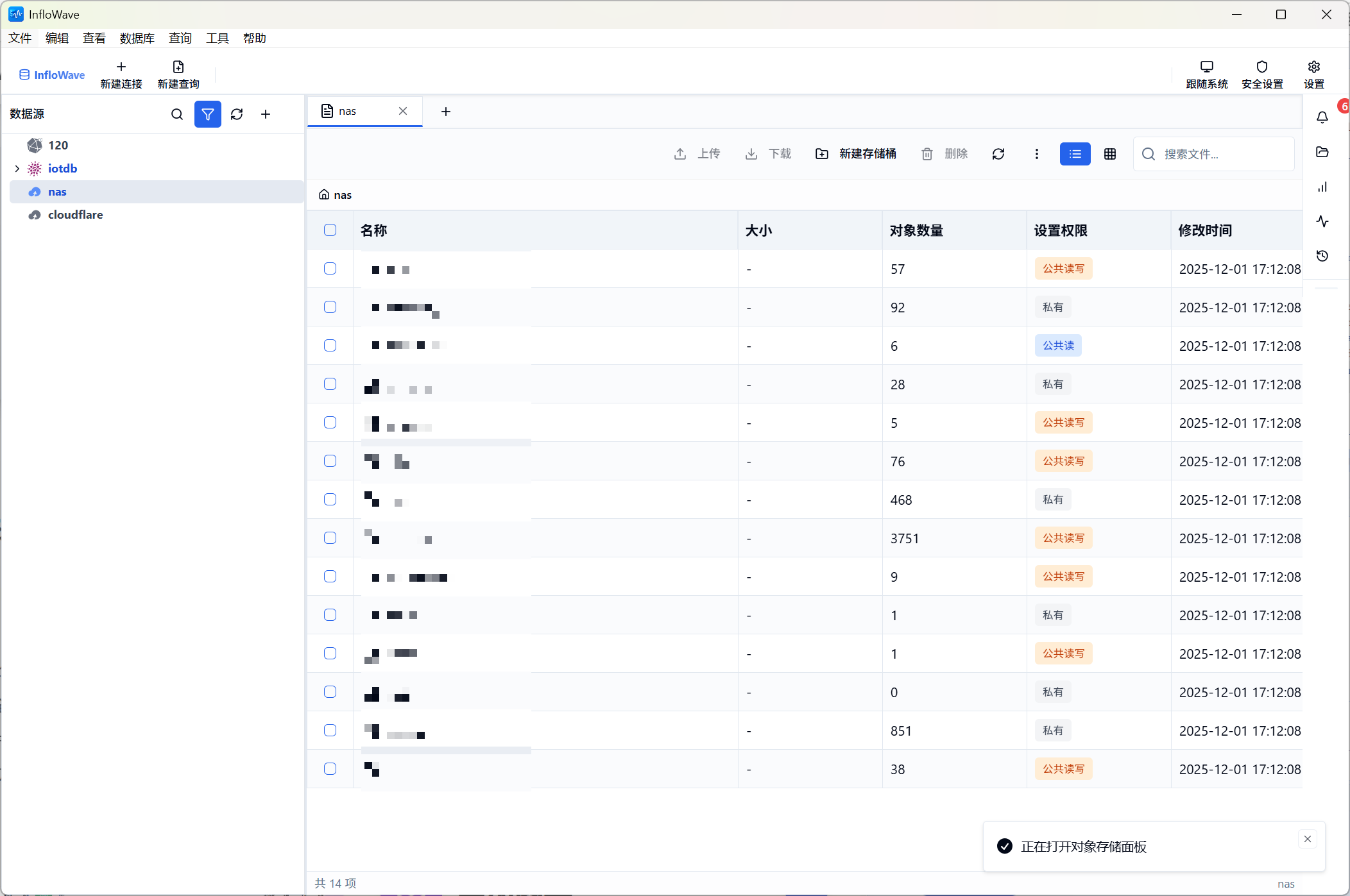This screenshot has height=896, width=1350.
Task: Add a new tab with plus button
Action: 446,112
